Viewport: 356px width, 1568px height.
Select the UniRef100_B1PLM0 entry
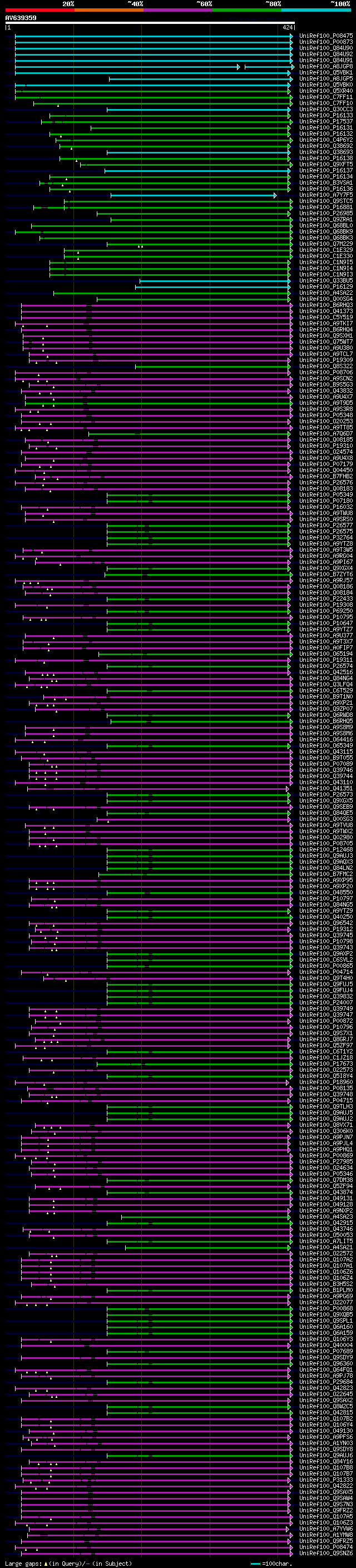point(325,1290)
